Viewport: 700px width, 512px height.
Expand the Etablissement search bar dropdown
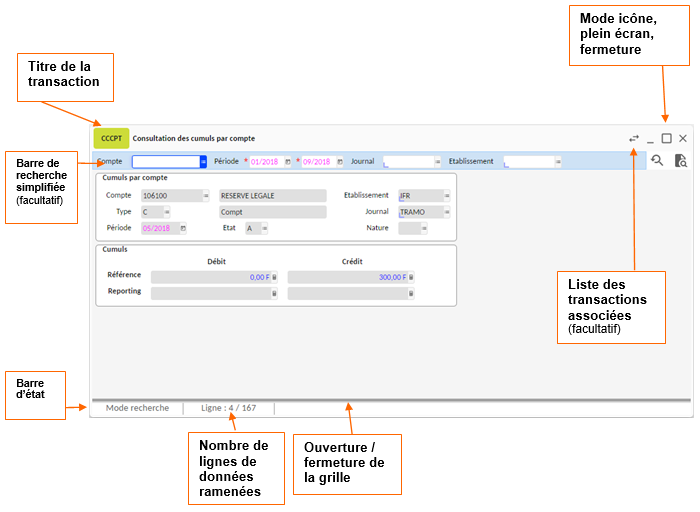(x=558, y=161)
